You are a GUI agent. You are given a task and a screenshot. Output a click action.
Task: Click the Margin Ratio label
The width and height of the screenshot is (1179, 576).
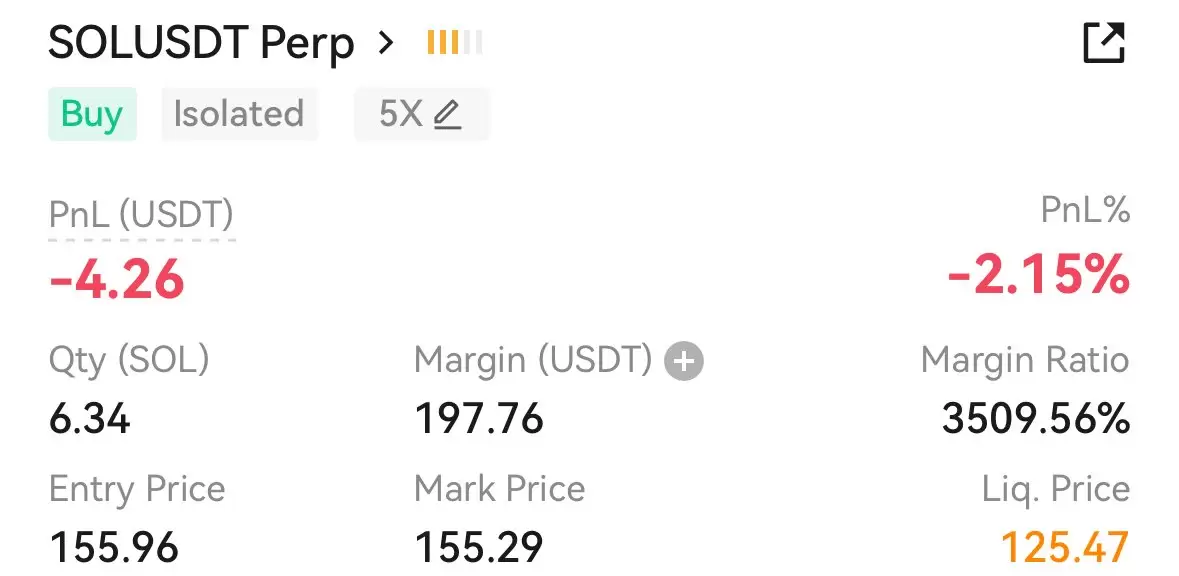click(x=1025, y=360)
